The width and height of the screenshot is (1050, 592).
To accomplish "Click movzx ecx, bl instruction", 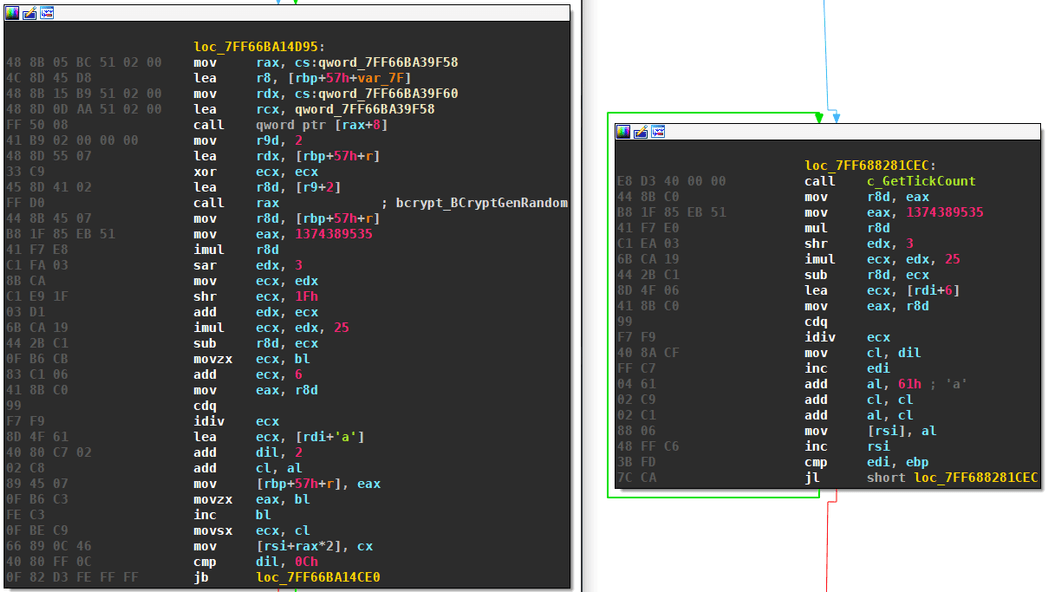I will (252, 359).
